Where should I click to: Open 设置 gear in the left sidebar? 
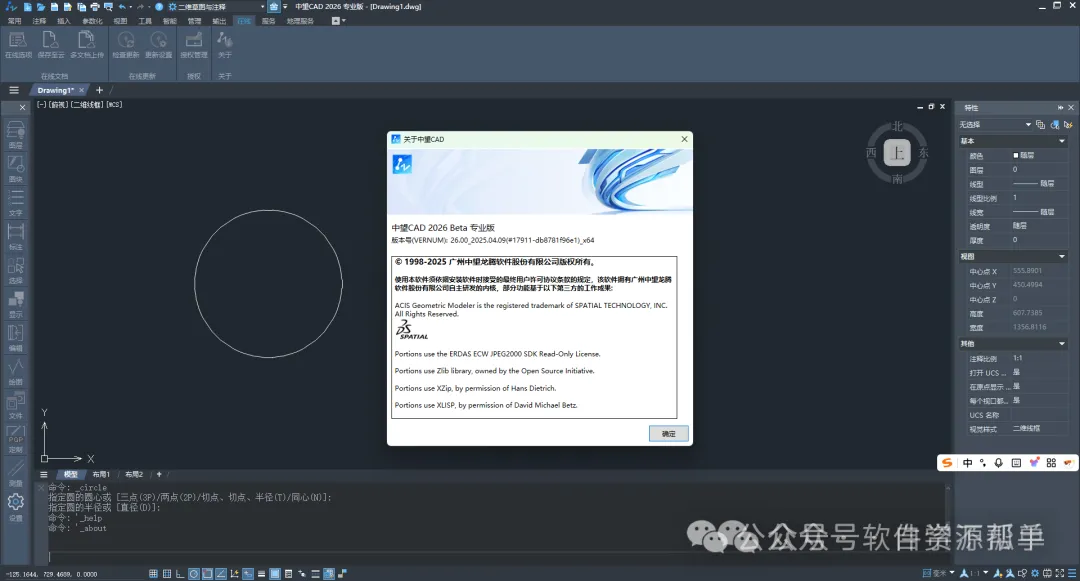pos(15,507)
